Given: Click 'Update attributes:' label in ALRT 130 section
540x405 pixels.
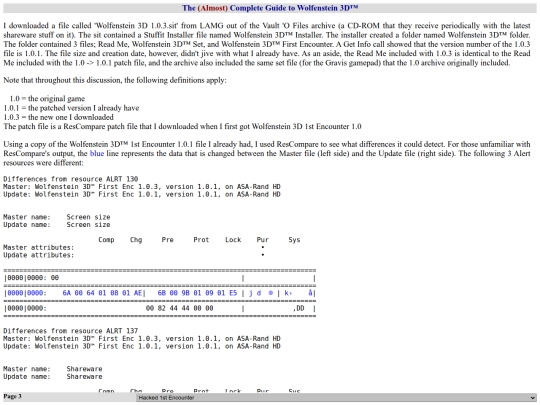Looking at the screenshot, I should tap(39, 255).
